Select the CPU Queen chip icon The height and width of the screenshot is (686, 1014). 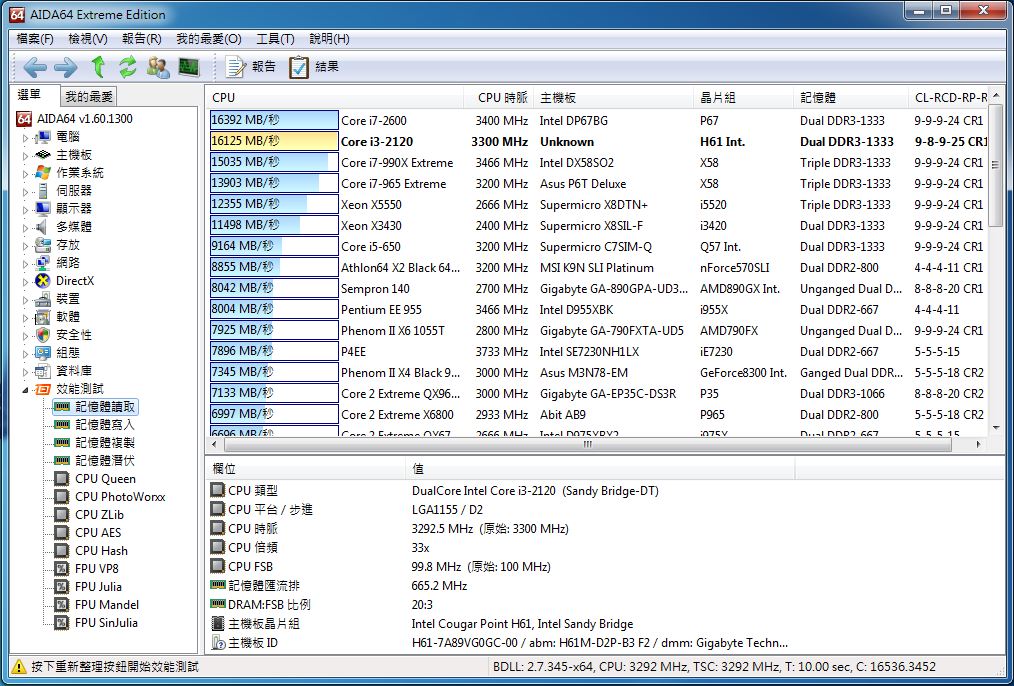pyautogui.click(x=61, y=479)
